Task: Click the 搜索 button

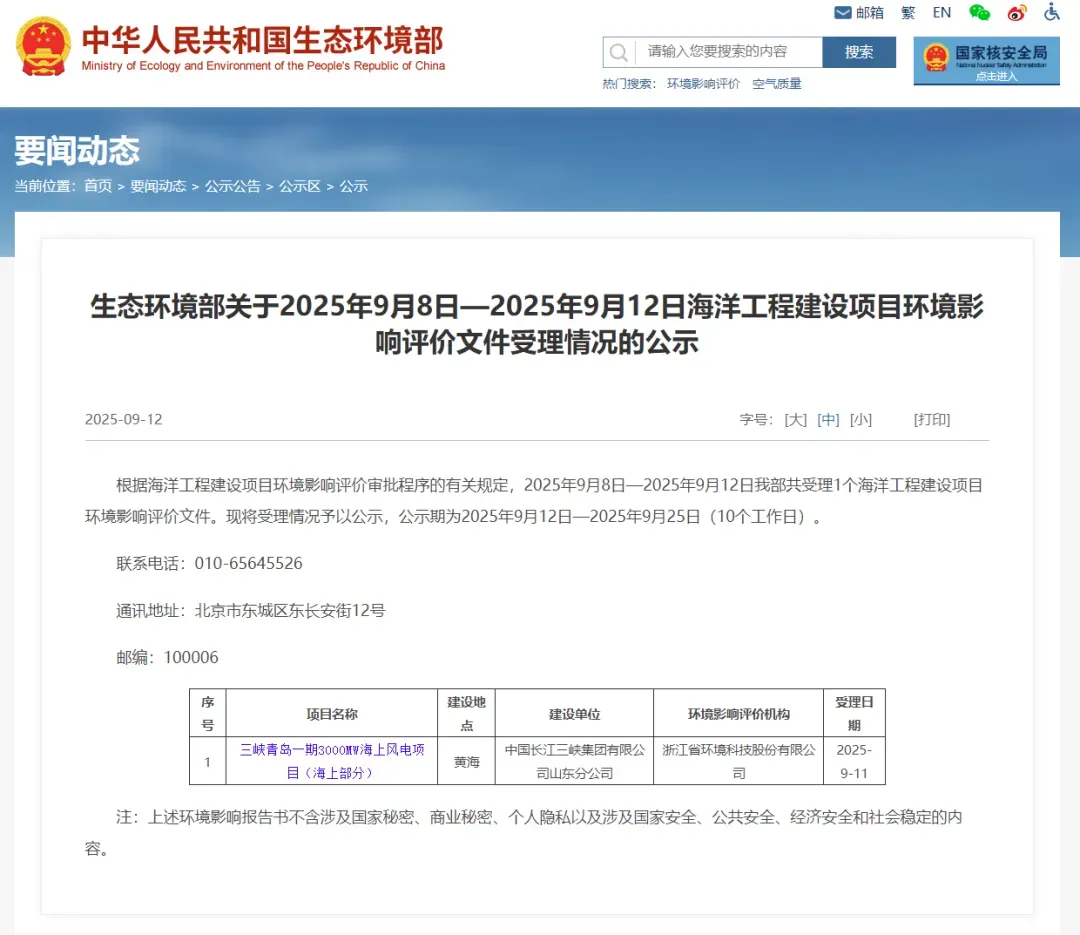Action: pos(859,52)
